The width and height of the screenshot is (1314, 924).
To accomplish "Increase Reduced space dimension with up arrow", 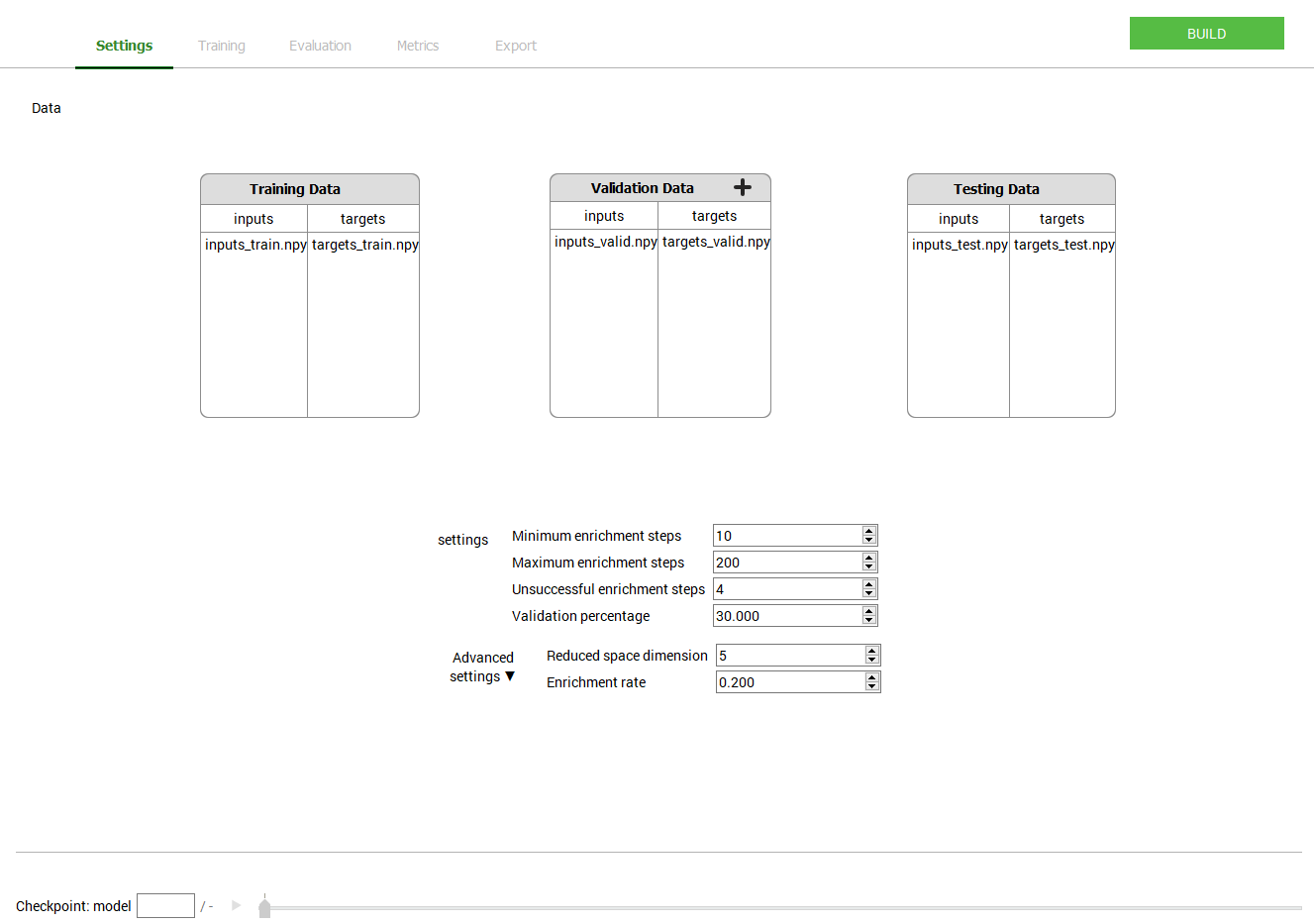I will 872,651.
